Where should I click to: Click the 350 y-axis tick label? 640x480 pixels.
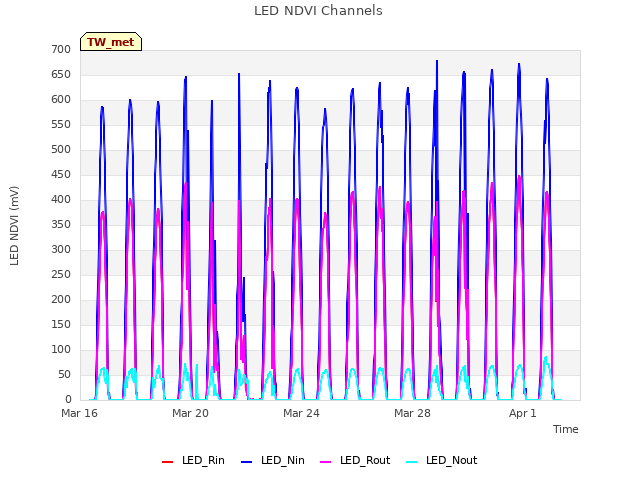[61, 224]
